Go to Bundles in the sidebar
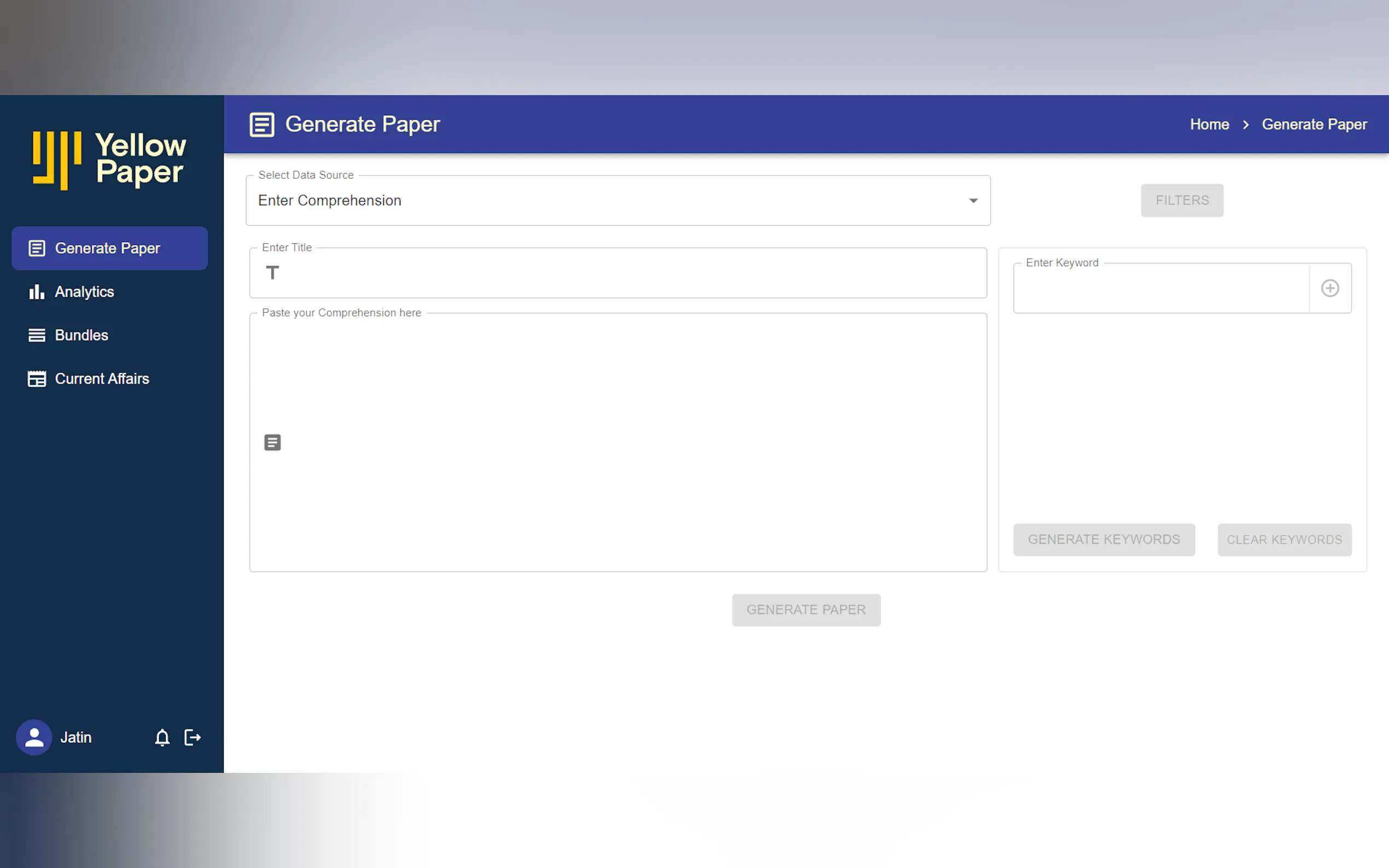Image resolution: width=1389 pixels, height=868 pixels. tap(81, 335)
